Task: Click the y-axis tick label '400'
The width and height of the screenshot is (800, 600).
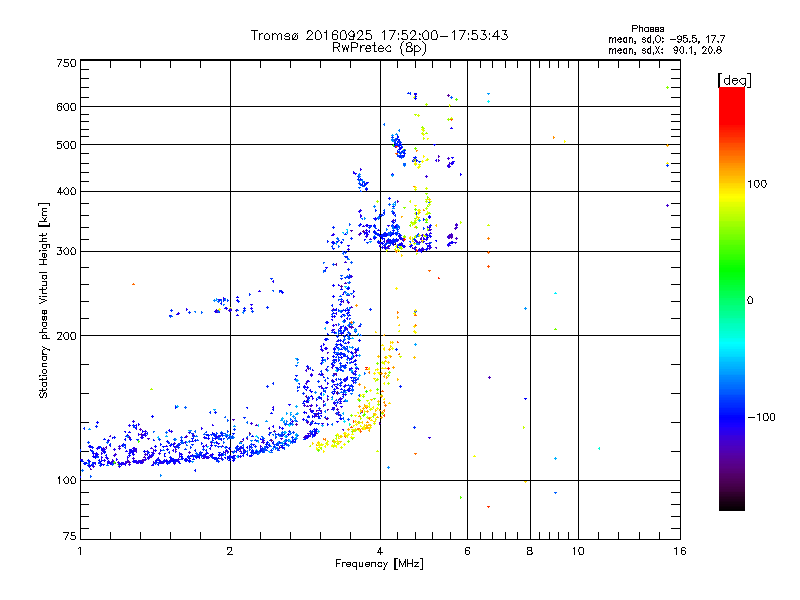Action: pos(67,192)
